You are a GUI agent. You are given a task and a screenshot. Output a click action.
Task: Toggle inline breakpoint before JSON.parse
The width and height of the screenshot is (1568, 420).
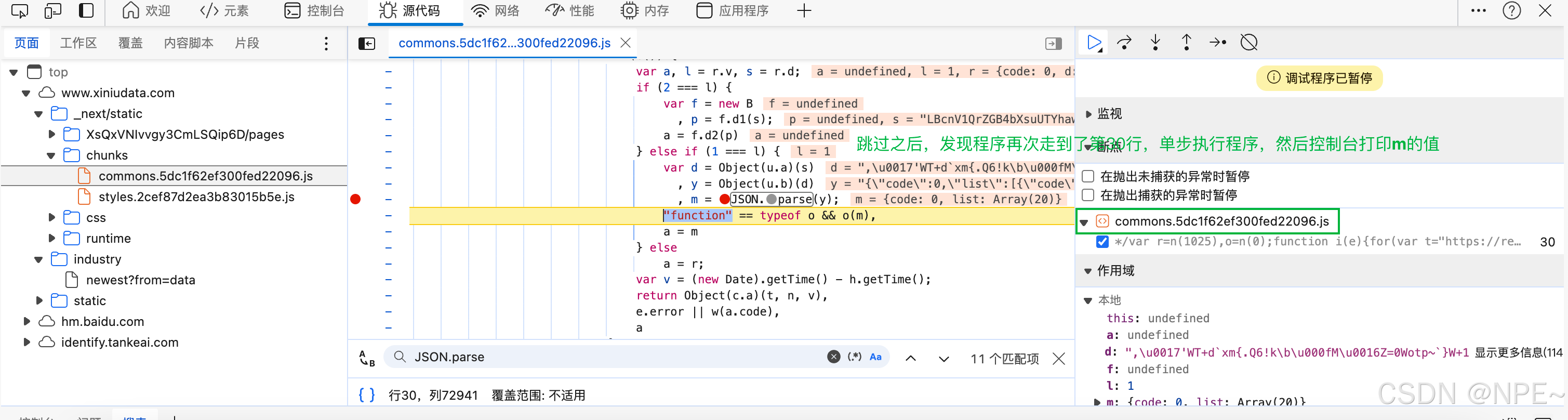click(724, 199)
